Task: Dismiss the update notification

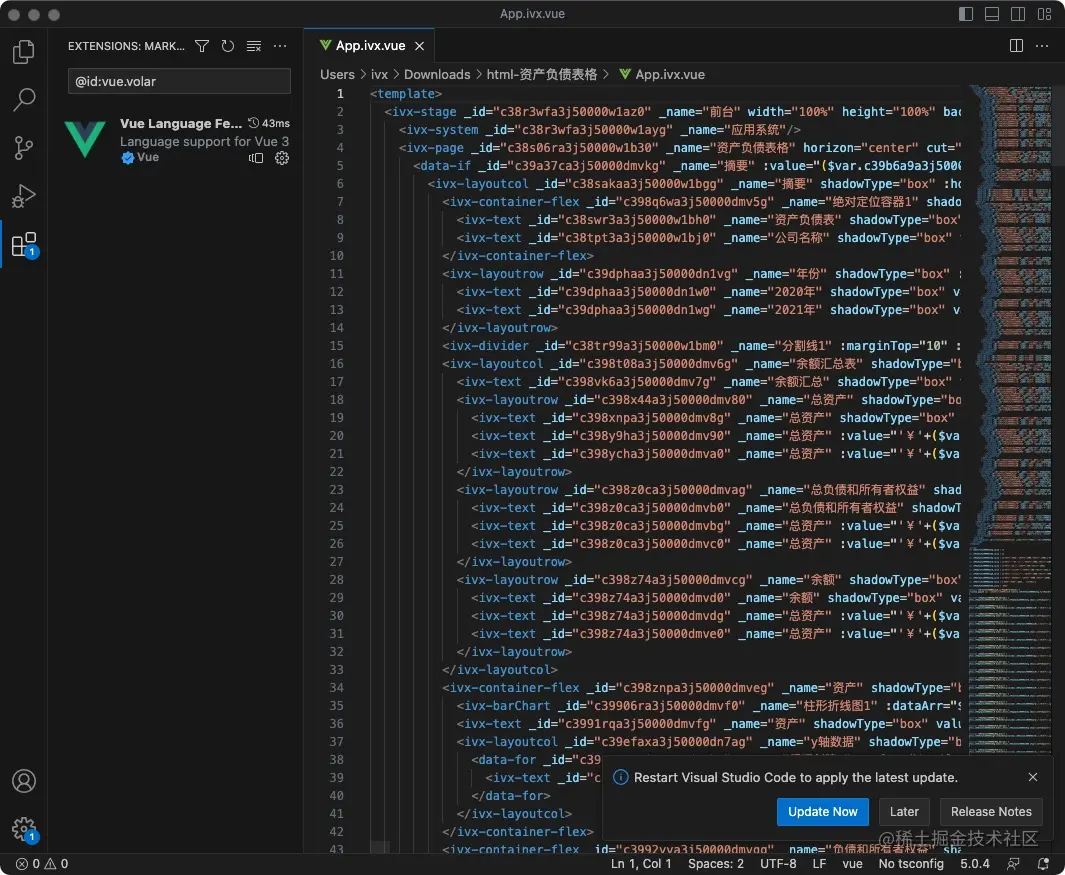Action: coord(1032,777)
